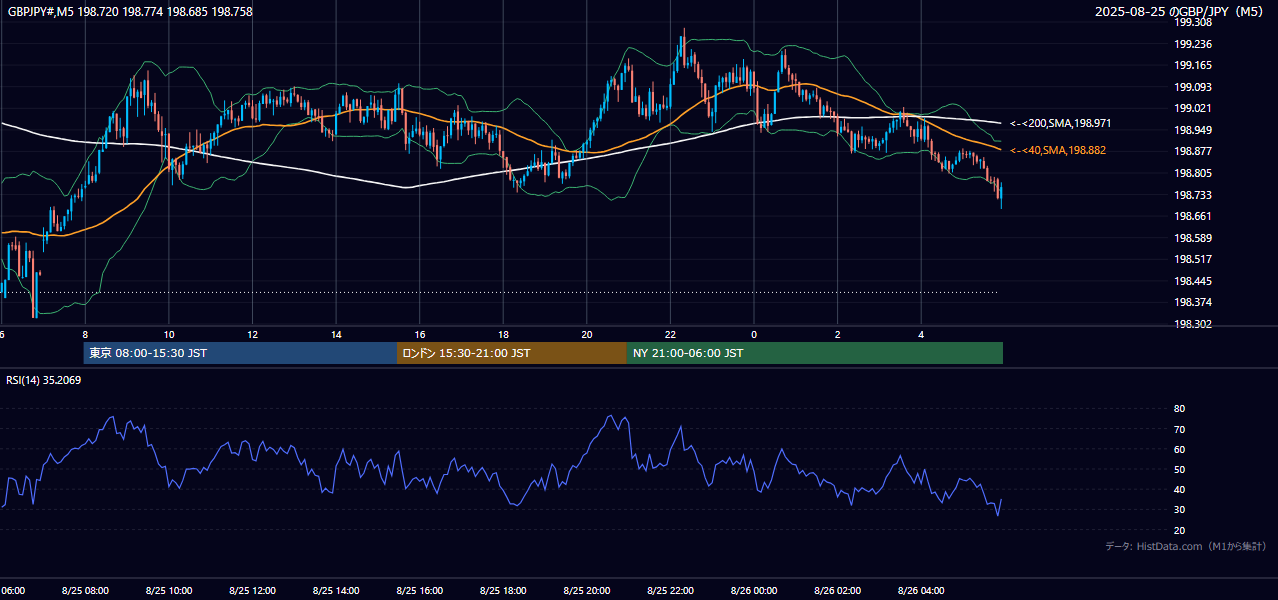Click the 8/25 08:00 time axis label
The width and height of the screenshot is (1278, 600).
point(85,590)
